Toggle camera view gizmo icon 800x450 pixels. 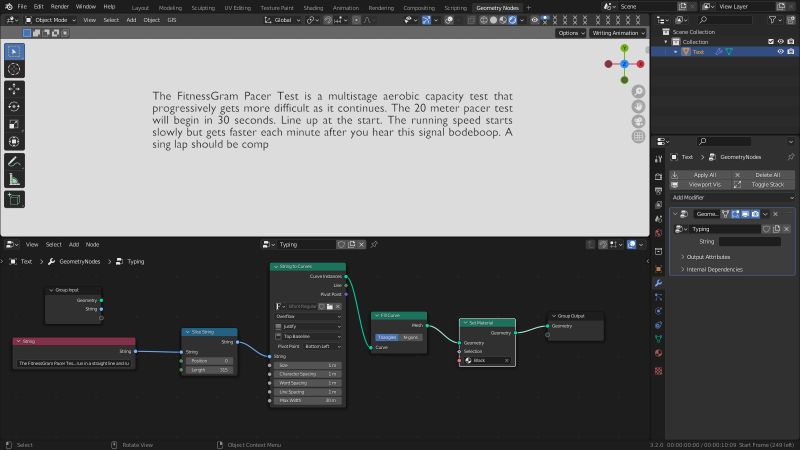638,121
